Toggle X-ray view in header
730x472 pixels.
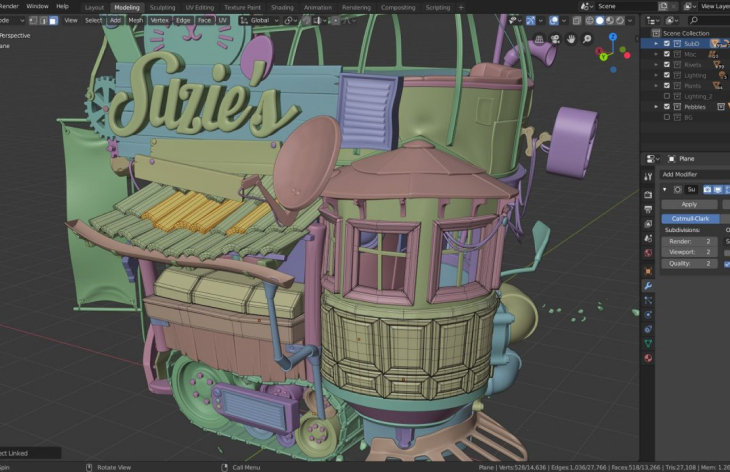click(x=577, y=20)
